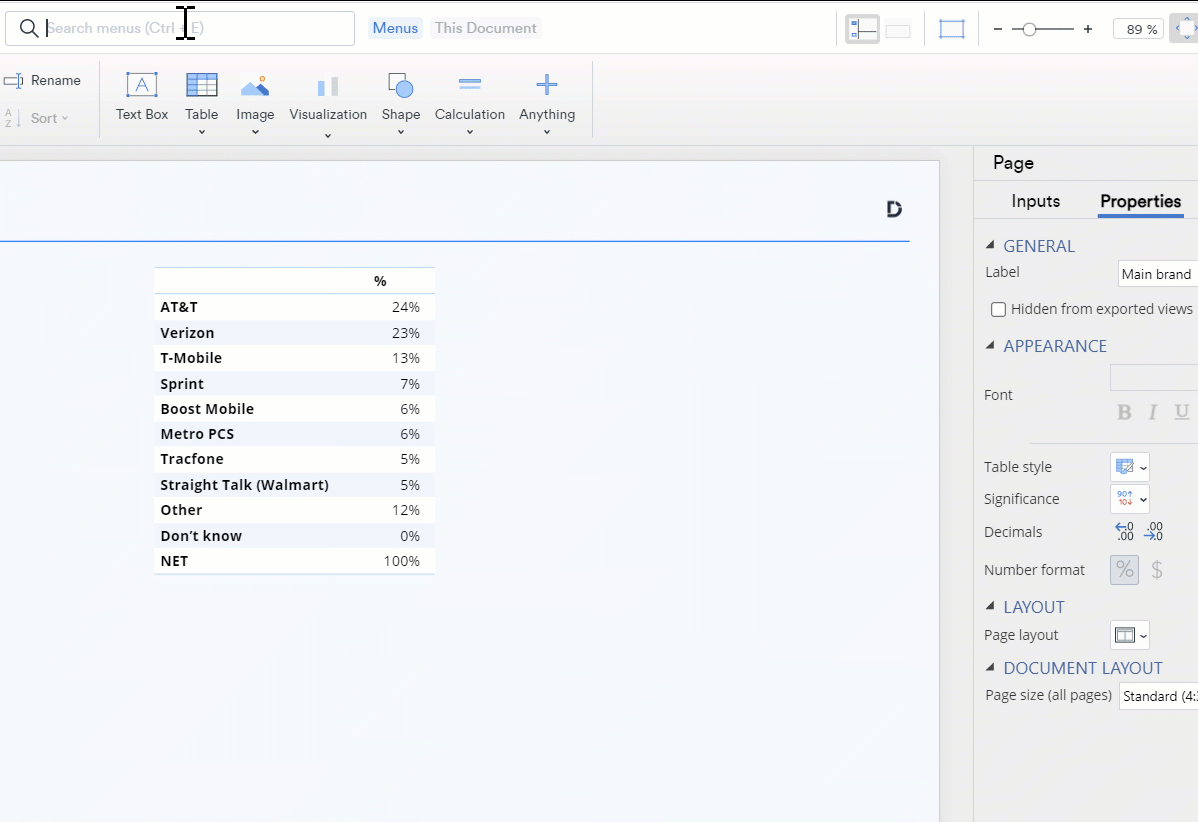Screen dimensions: 1198x822
Task: Select the Metro PCS row label
Action: (x=197, y=434)
